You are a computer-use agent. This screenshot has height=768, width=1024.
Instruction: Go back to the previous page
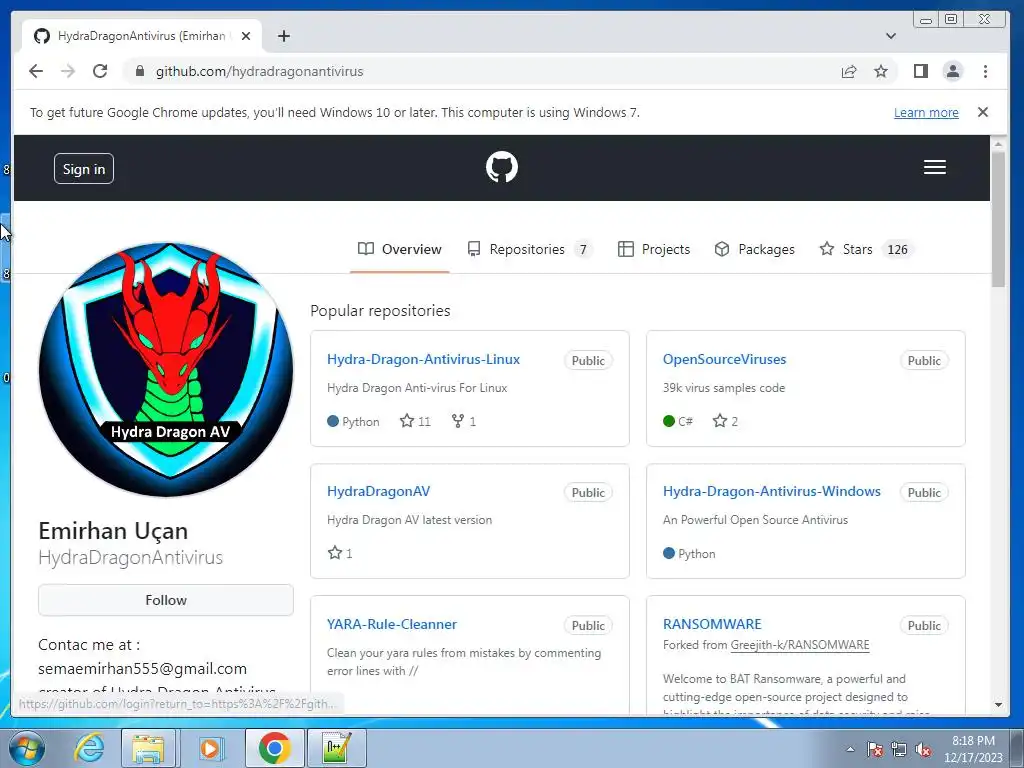tap(36, 71)
